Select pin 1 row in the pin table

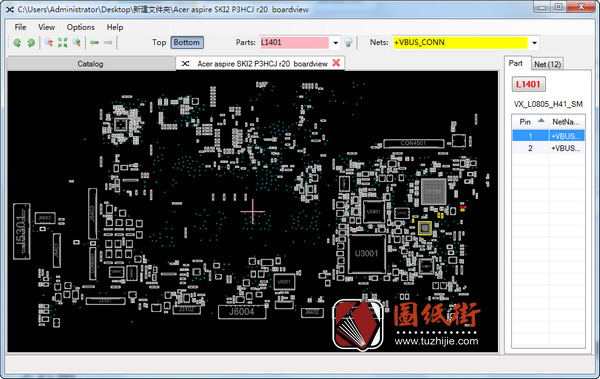pos(548,136)
